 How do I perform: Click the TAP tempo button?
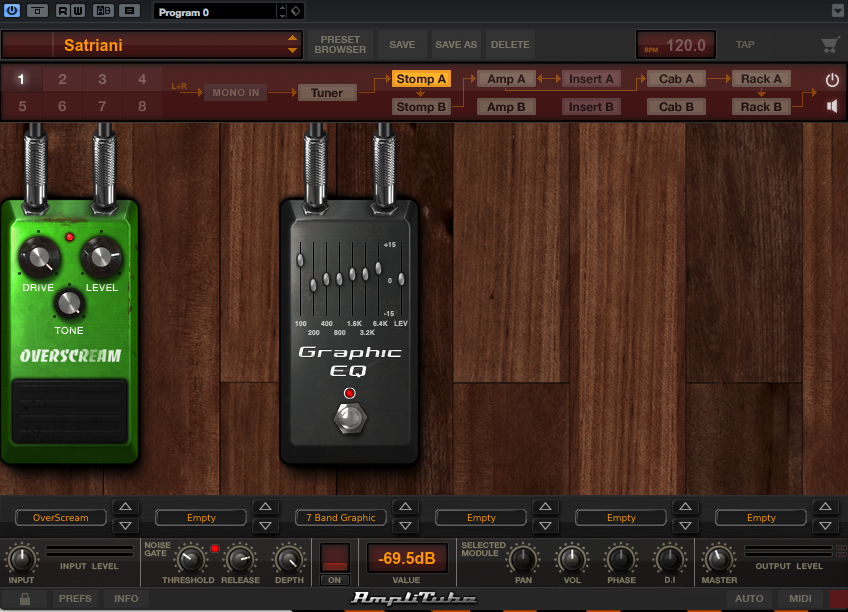click(745, 45)
